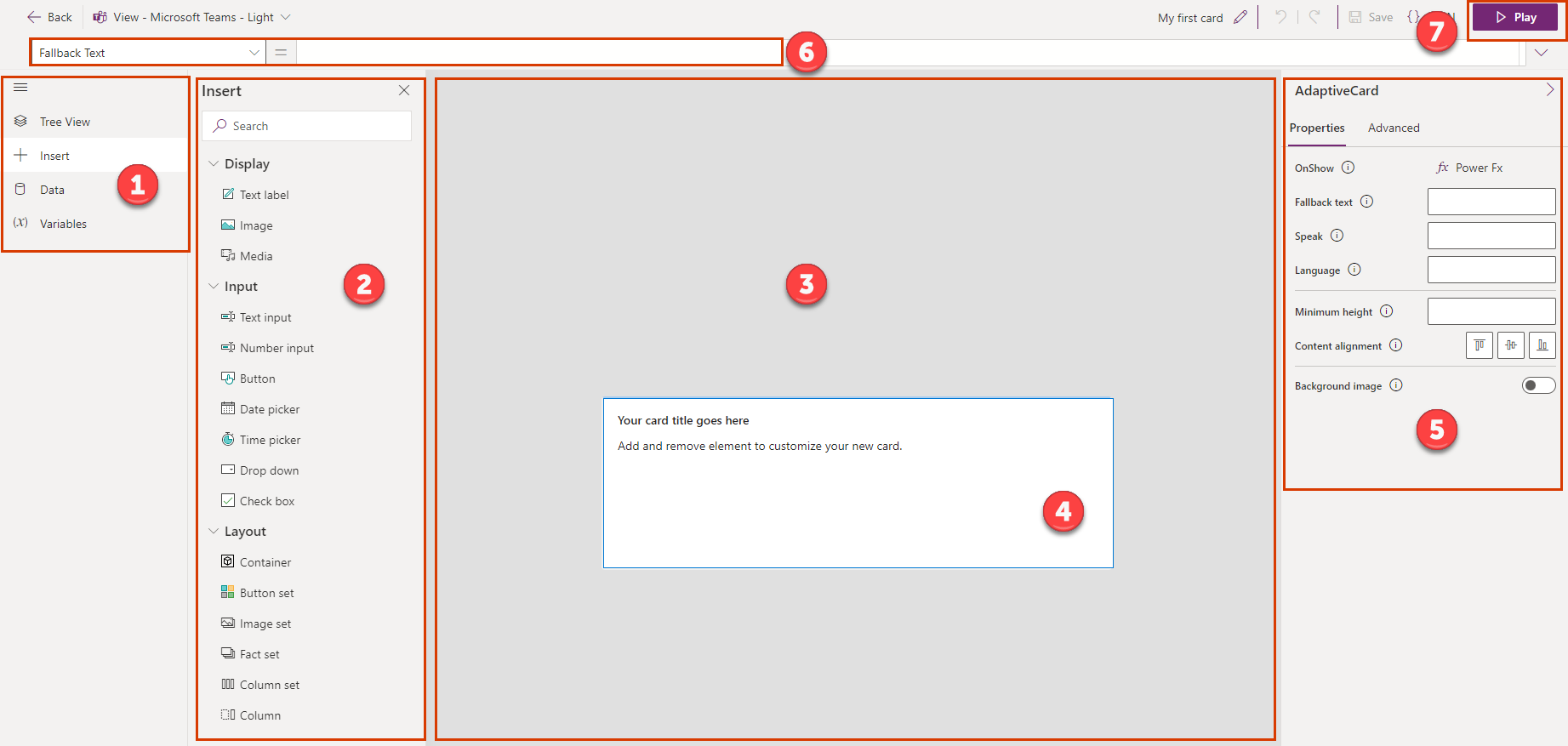Insert a Button element

pyautogui.click(x=248, y=379)
